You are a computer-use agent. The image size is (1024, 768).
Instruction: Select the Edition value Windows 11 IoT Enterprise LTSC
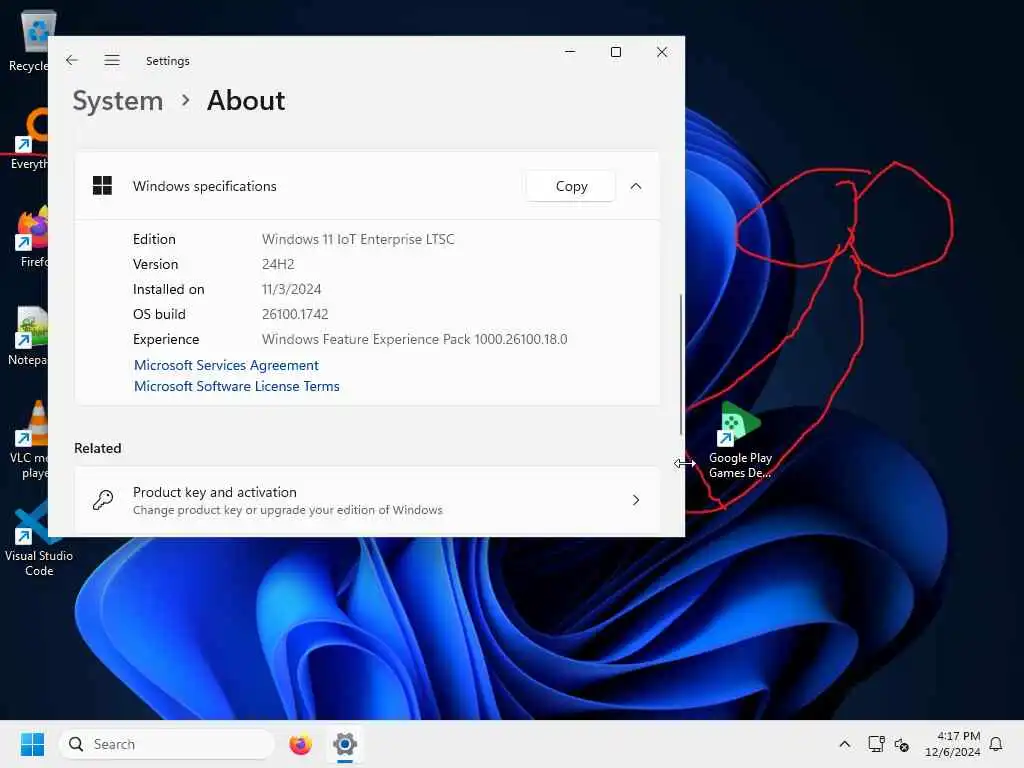point(358,239)
